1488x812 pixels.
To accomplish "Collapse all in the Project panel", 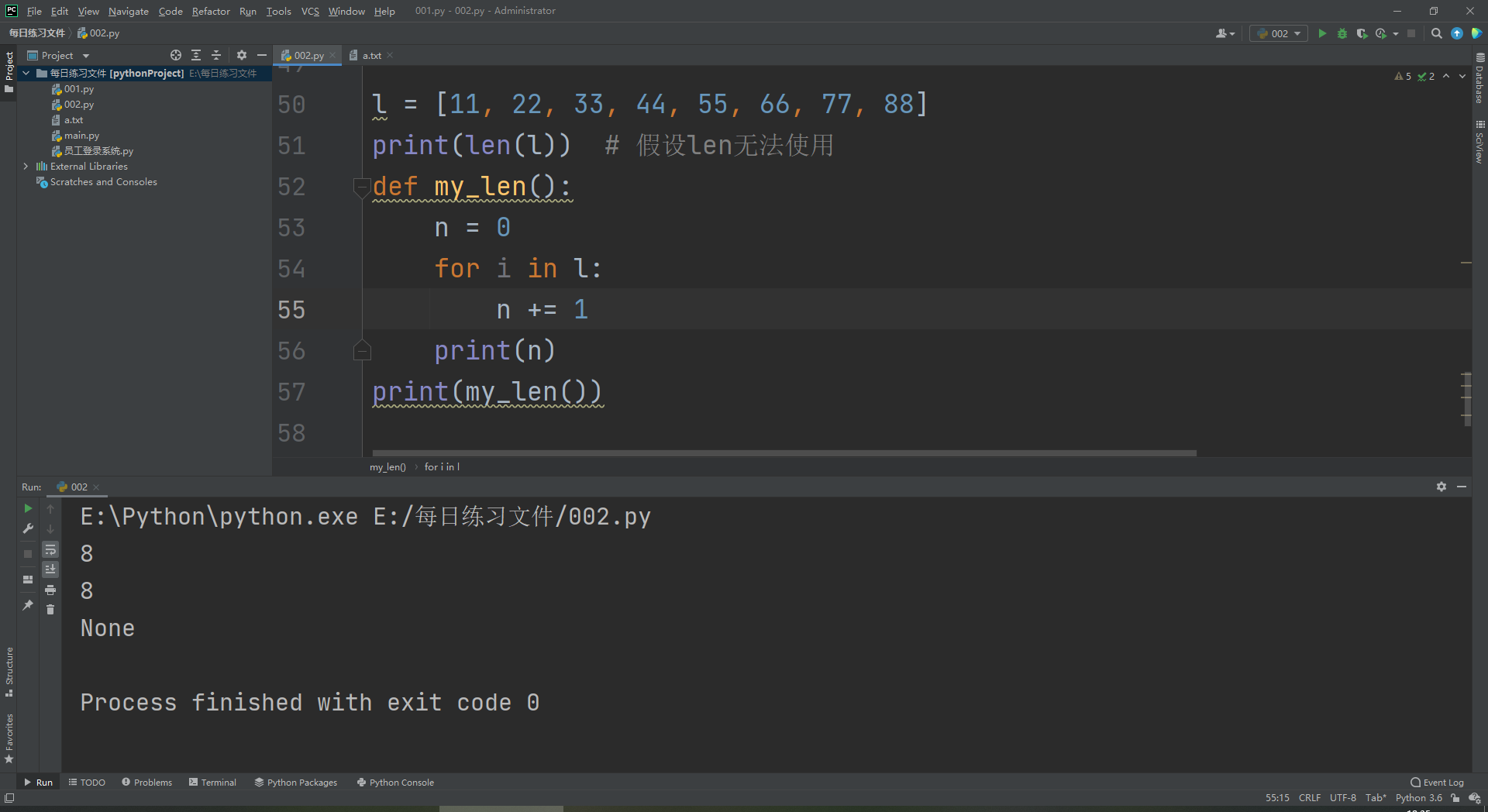I will coord(216,55).
